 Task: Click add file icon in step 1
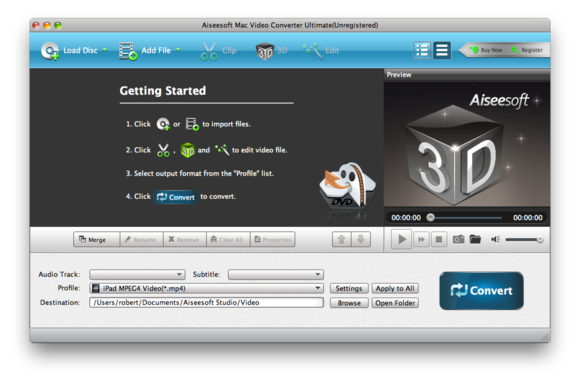pyautogui.click(x=192, y=124)
